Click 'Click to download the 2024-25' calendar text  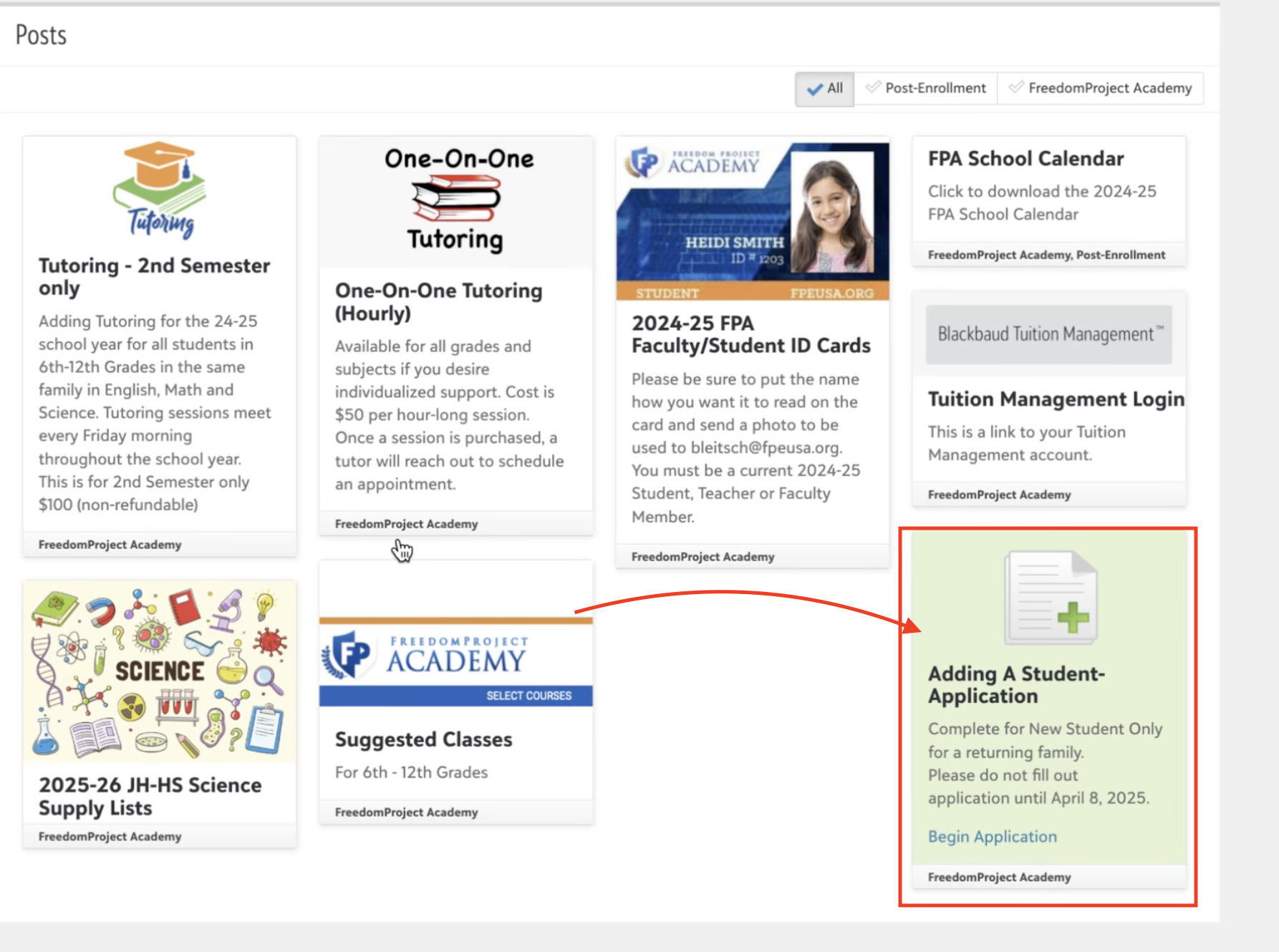tap(1042, 191)
